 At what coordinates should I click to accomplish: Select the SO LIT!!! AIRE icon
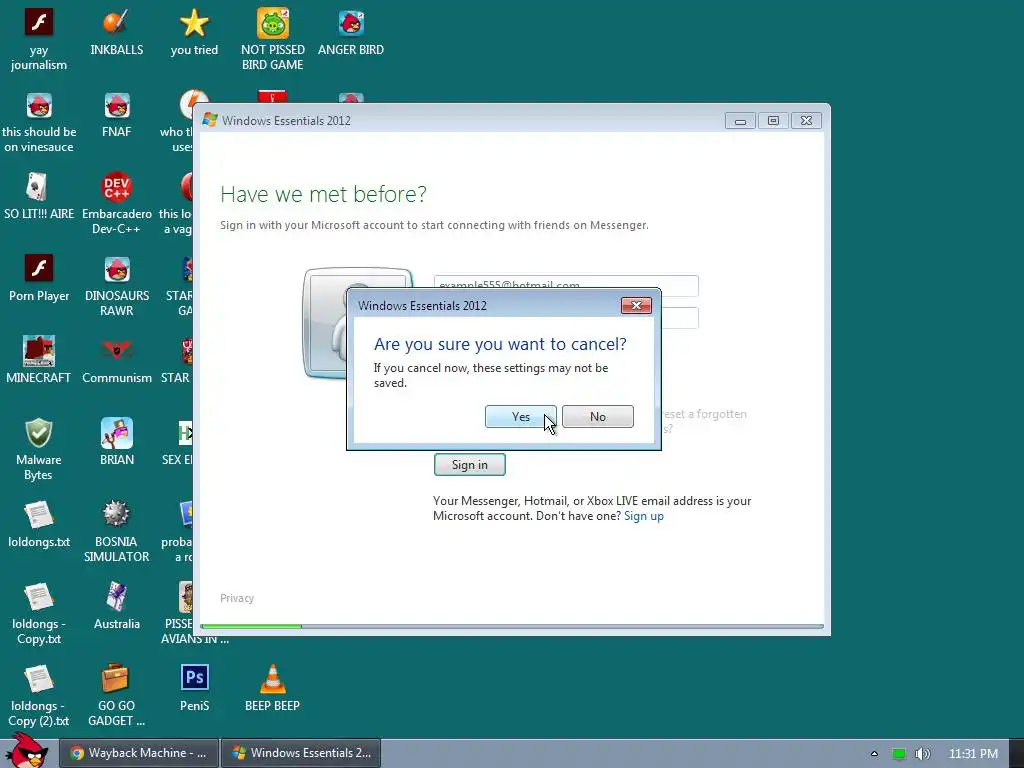point(39,197)
